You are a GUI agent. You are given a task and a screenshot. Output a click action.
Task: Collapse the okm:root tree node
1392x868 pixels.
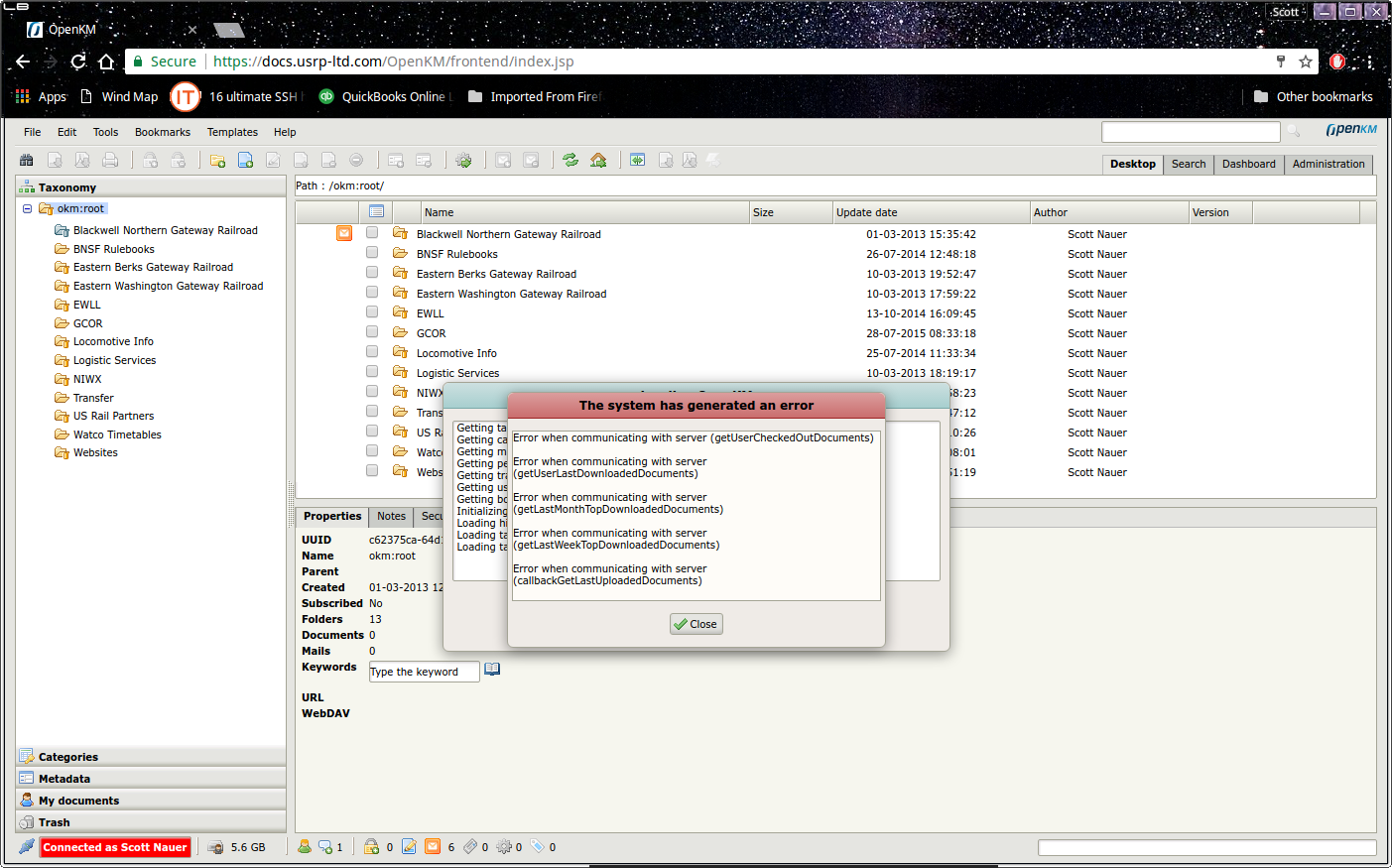click(x=28, y=209)
